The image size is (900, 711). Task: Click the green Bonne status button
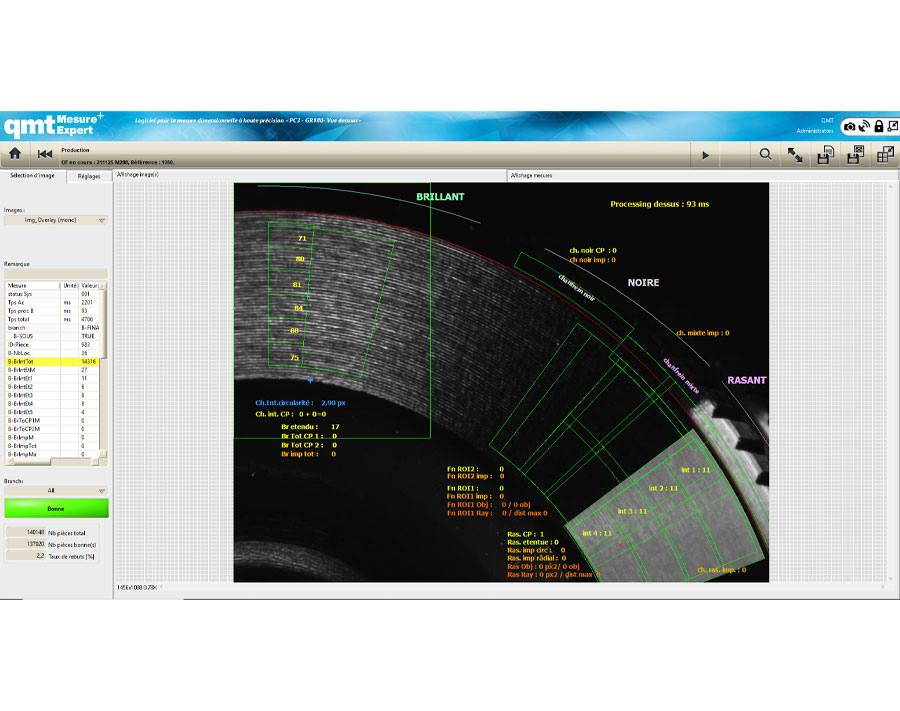pyautogui.click(x=56, y=508)
